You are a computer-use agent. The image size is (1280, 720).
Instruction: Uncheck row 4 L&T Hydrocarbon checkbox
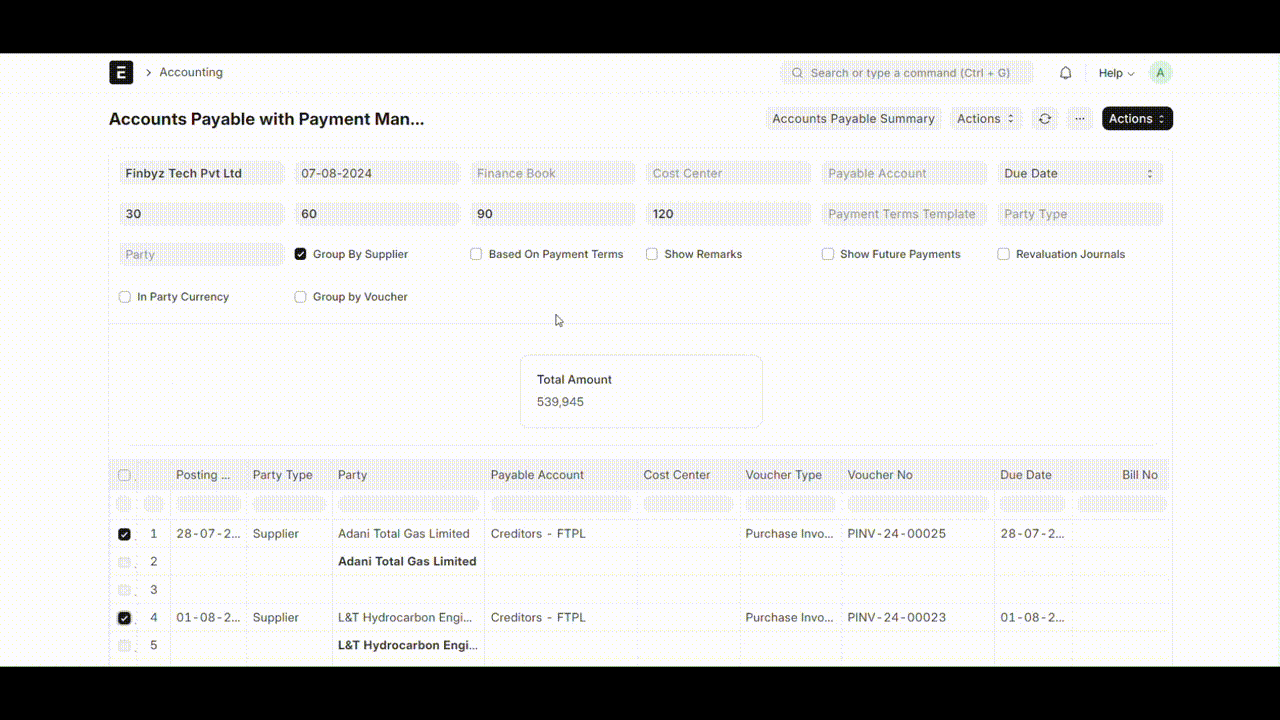[x=124, y=618]
